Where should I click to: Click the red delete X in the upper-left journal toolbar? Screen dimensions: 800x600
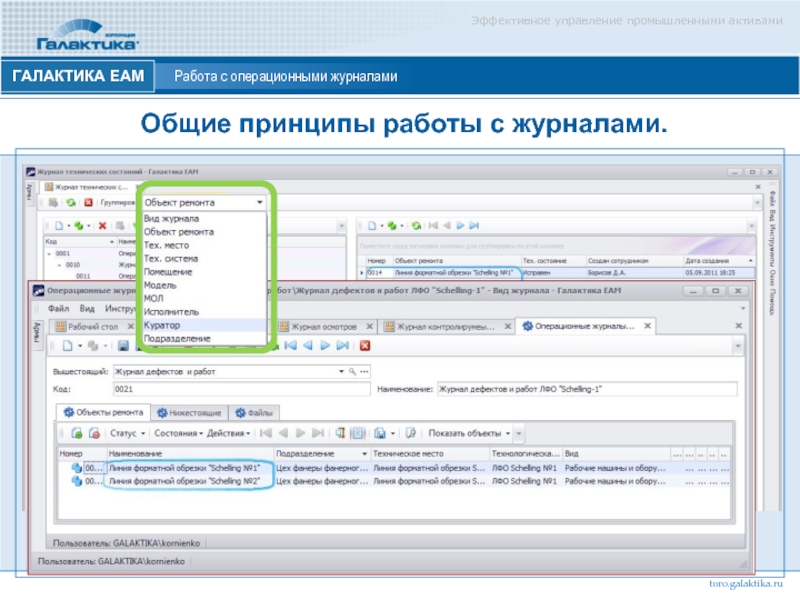point(102,226)
